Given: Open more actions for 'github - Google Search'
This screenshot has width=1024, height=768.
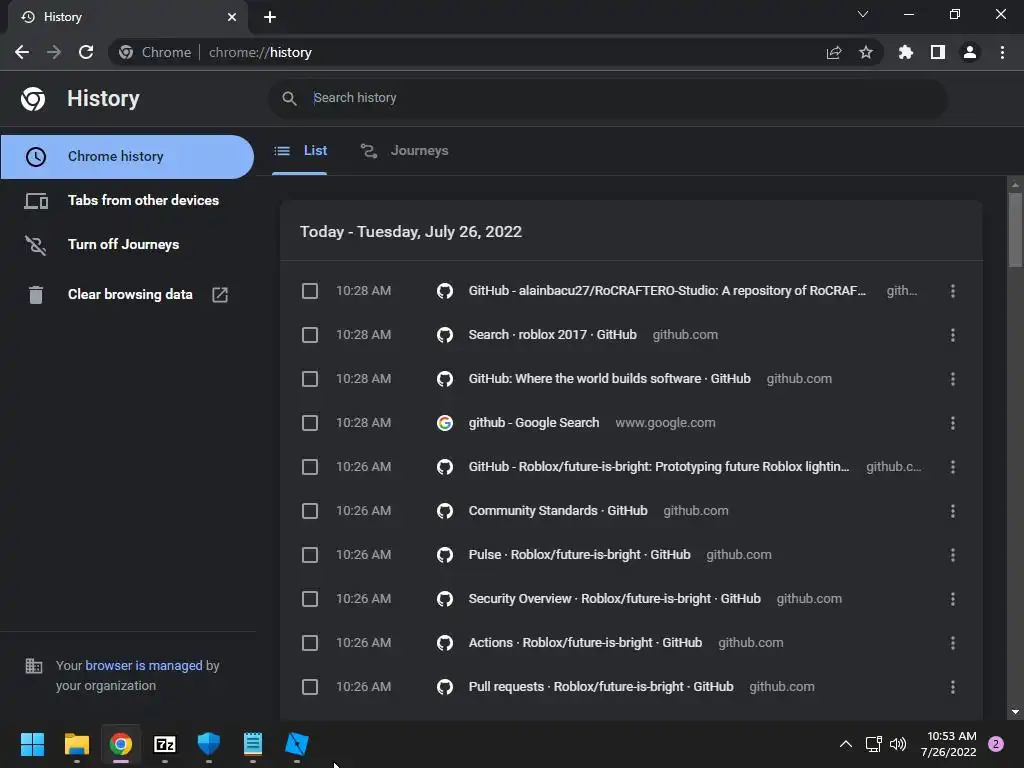Looking at the screenshot, I should (x=953, y=423).
